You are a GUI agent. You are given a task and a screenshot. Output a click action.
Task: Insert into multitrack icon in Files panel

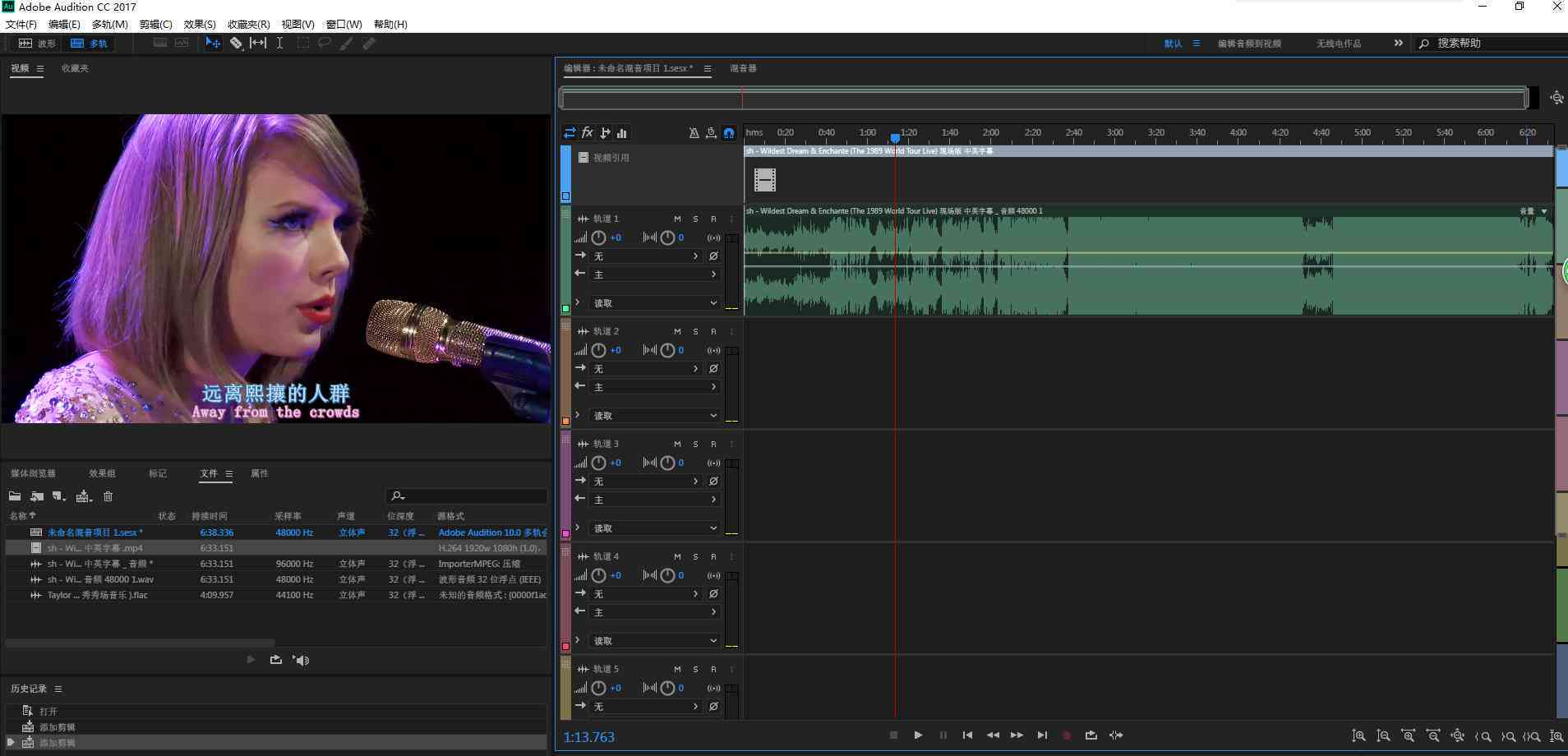pos(84,496)
